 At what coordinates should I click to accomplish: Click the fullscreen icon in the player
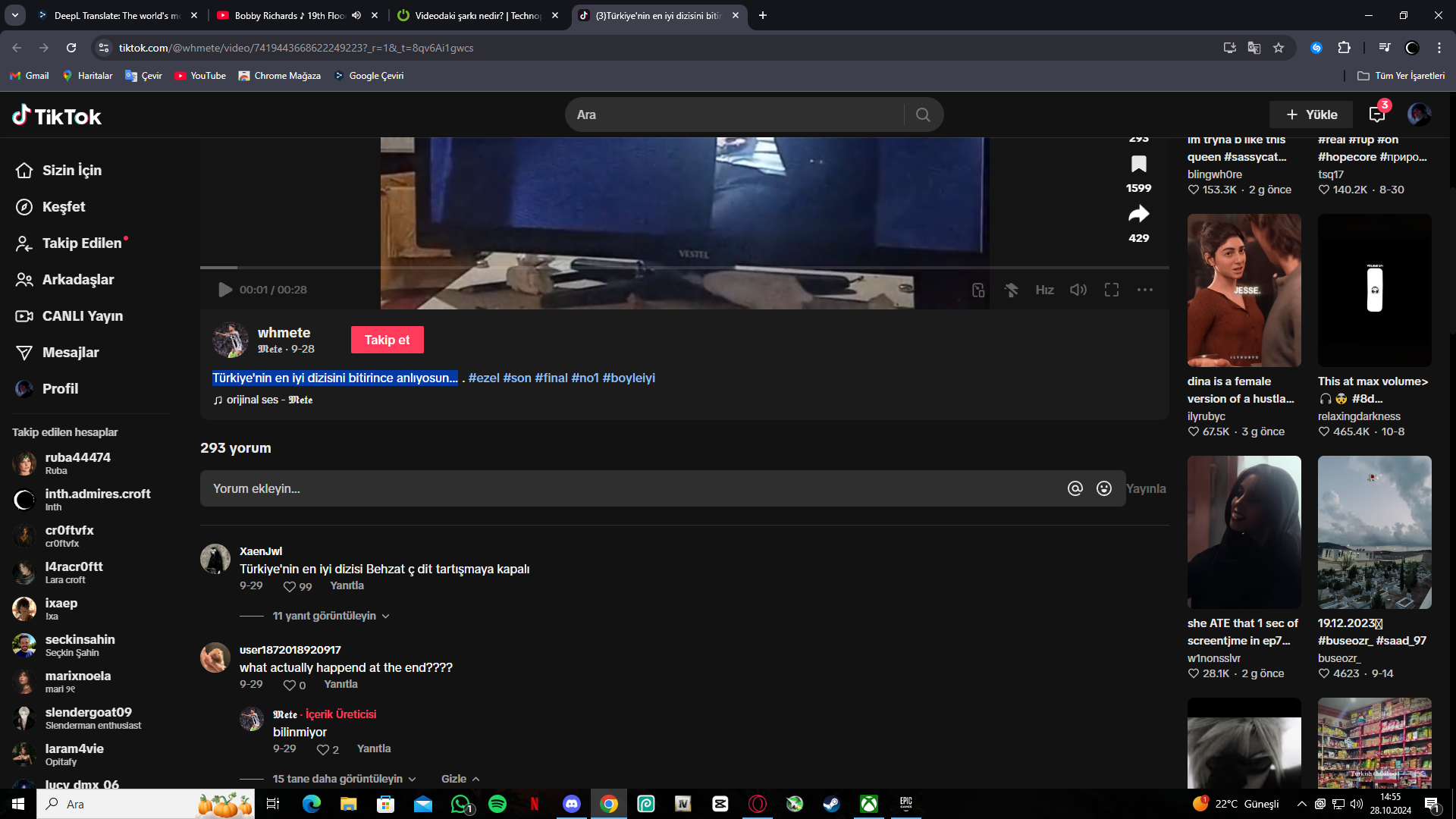1112,290
